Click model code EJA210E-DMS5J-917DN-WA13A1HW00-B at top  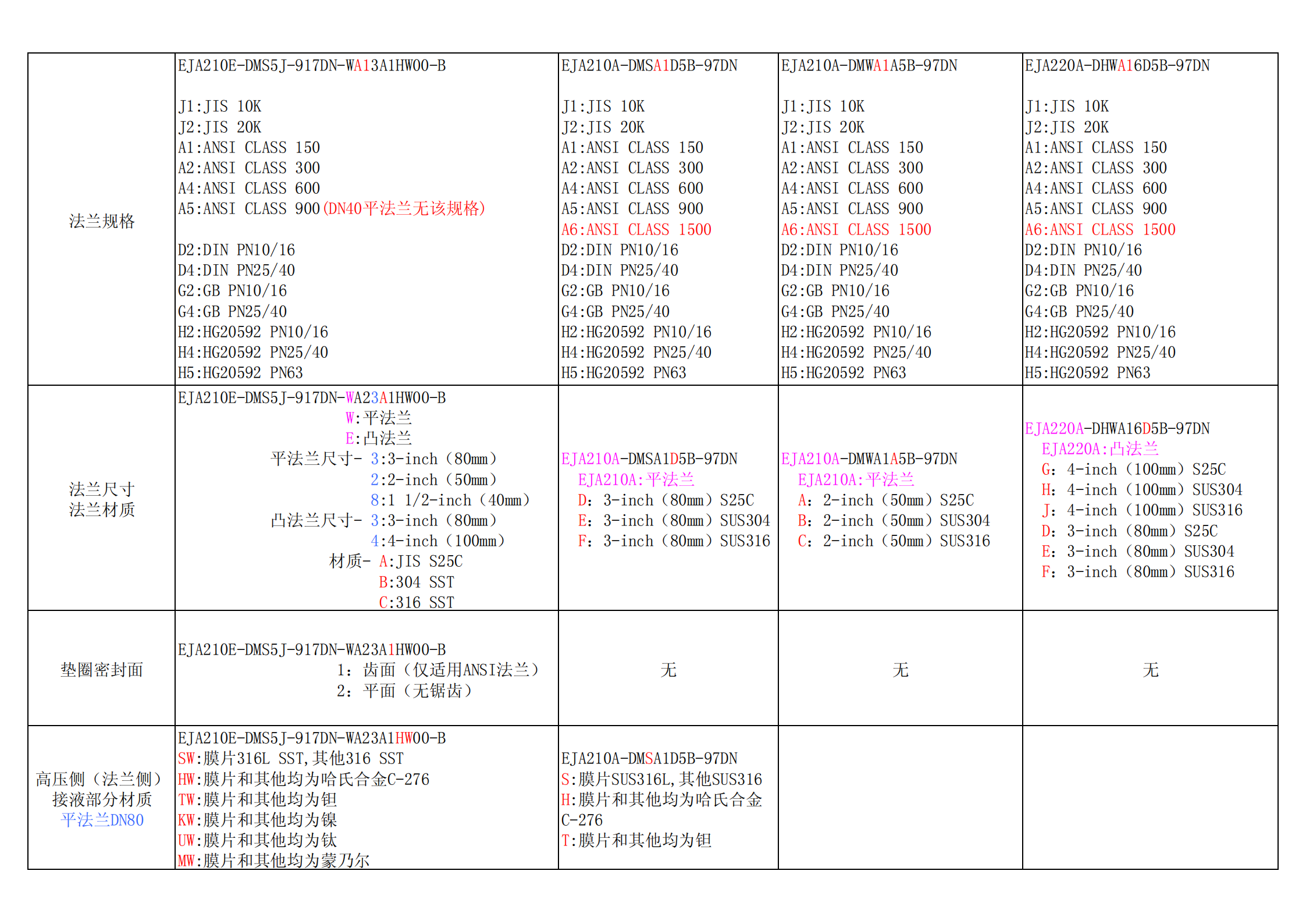click(x=312, y=66)
